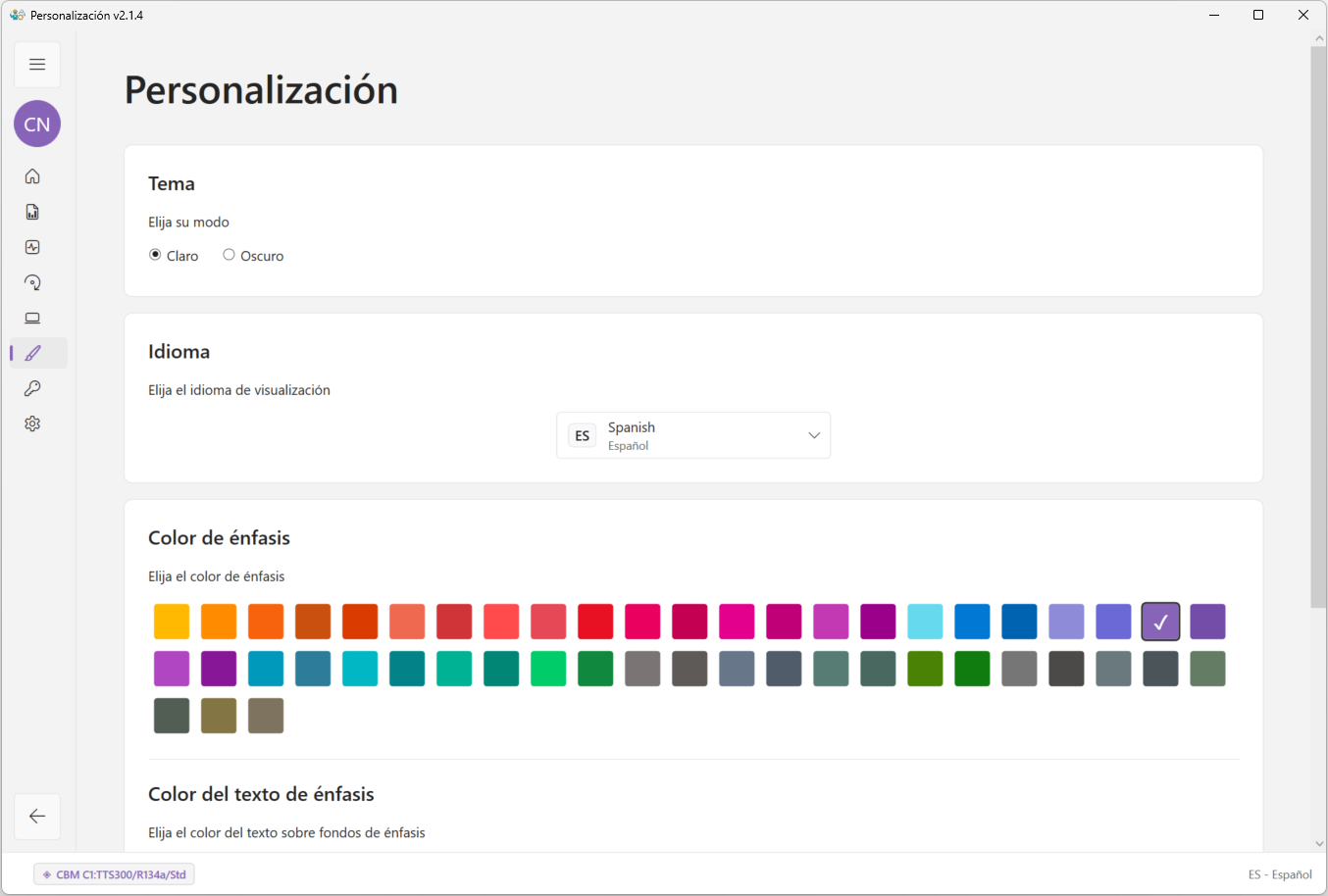
Task: Pick the light cyan accent color swatch
Action: [x=925, y=622]
